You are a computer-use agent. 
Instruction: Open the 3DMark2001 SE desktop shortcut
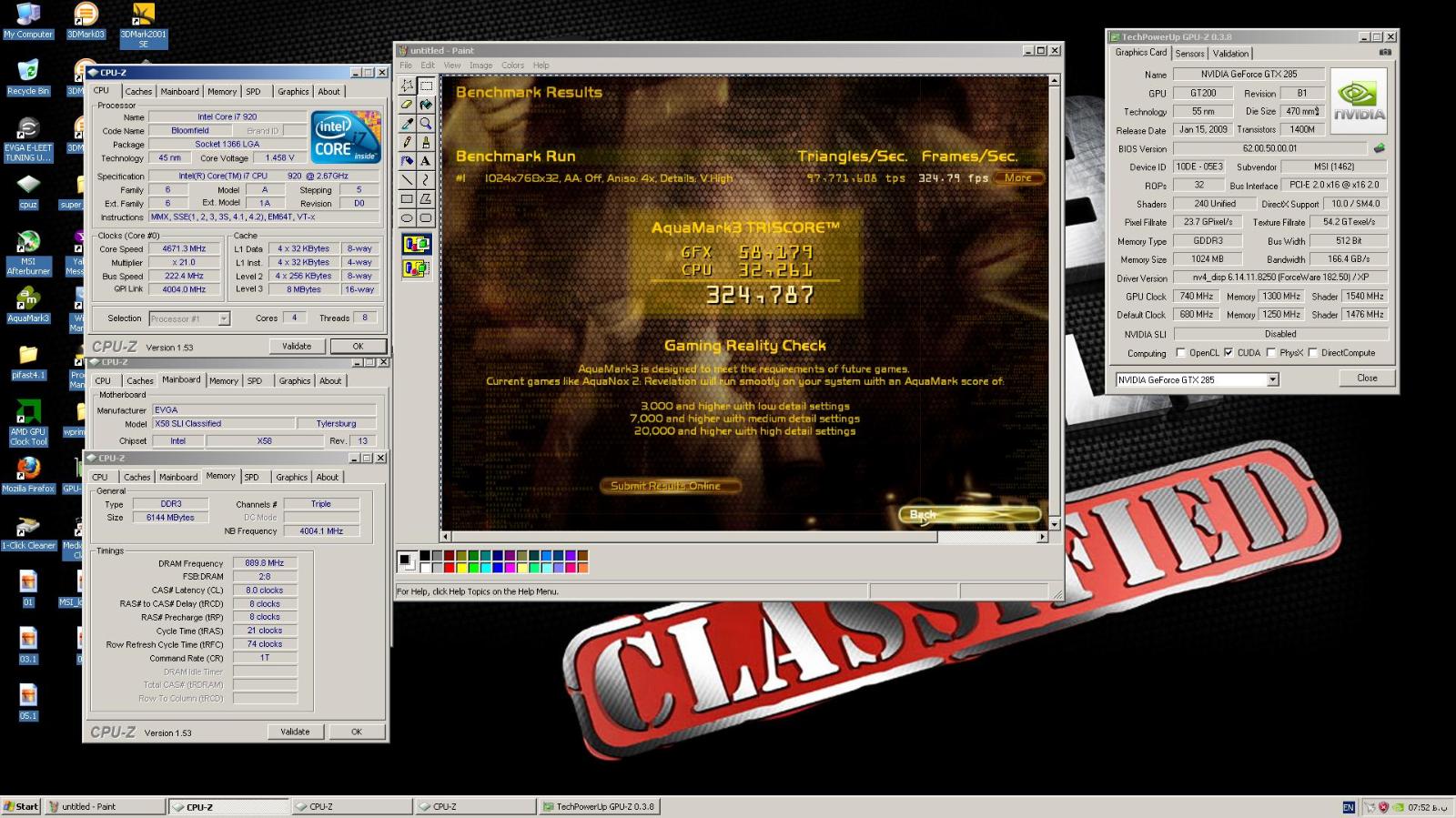[x=143, y=25]
